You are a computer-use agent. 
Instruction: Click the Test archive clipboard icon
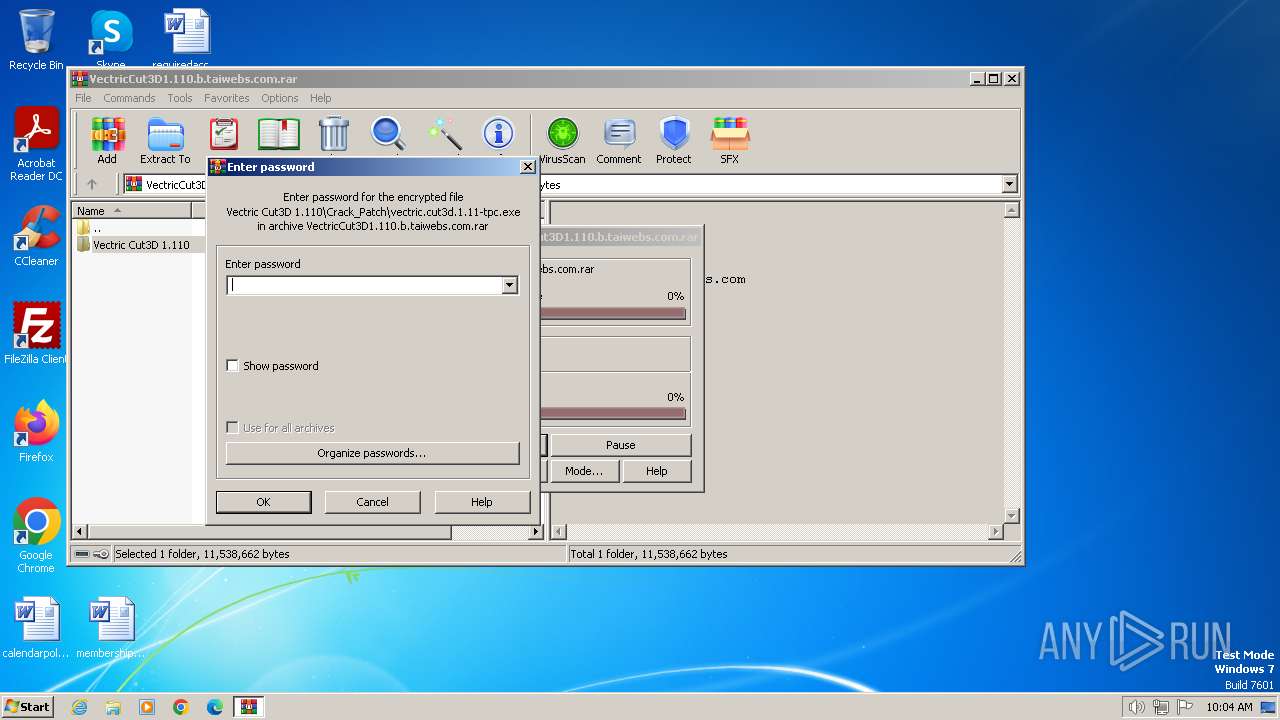click(x=224, y=134)
